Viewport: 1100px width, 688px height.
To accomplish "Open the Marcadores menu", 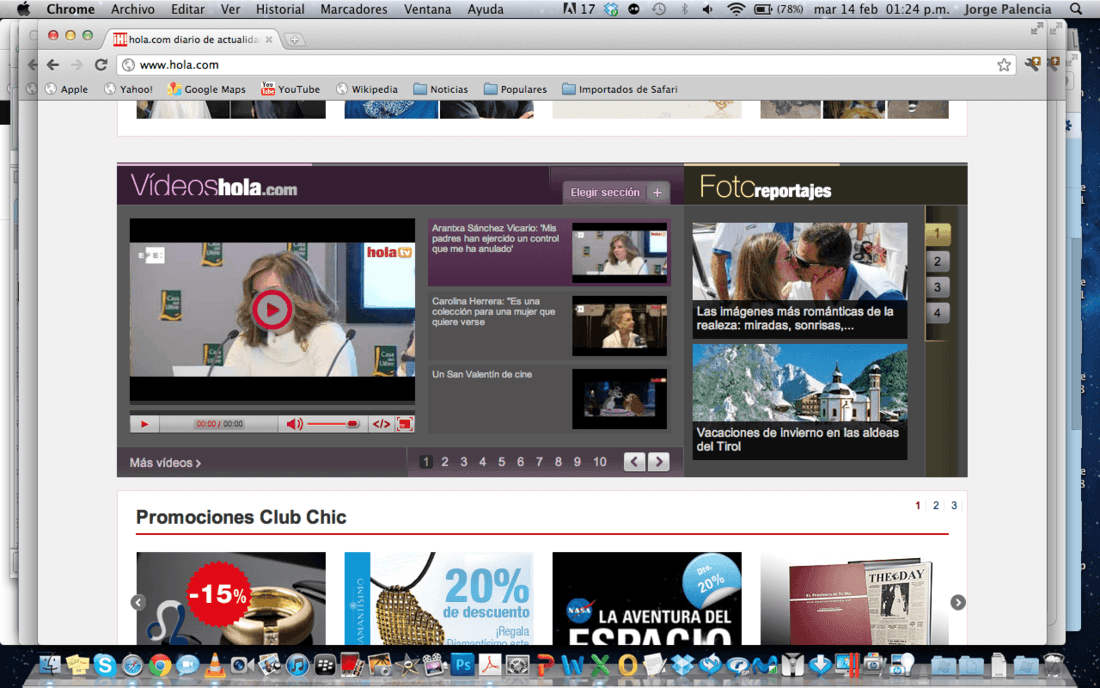I will [354, 9].
